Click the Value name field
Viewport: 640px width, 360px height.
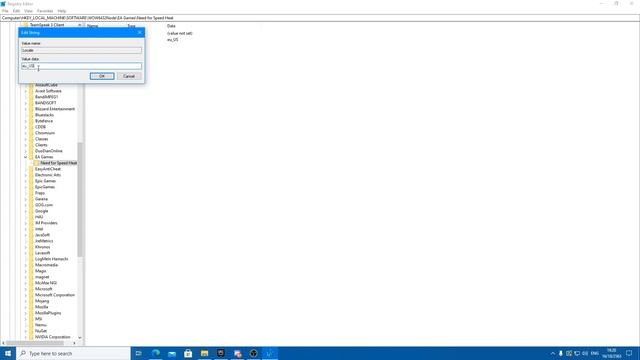(82, 50)
